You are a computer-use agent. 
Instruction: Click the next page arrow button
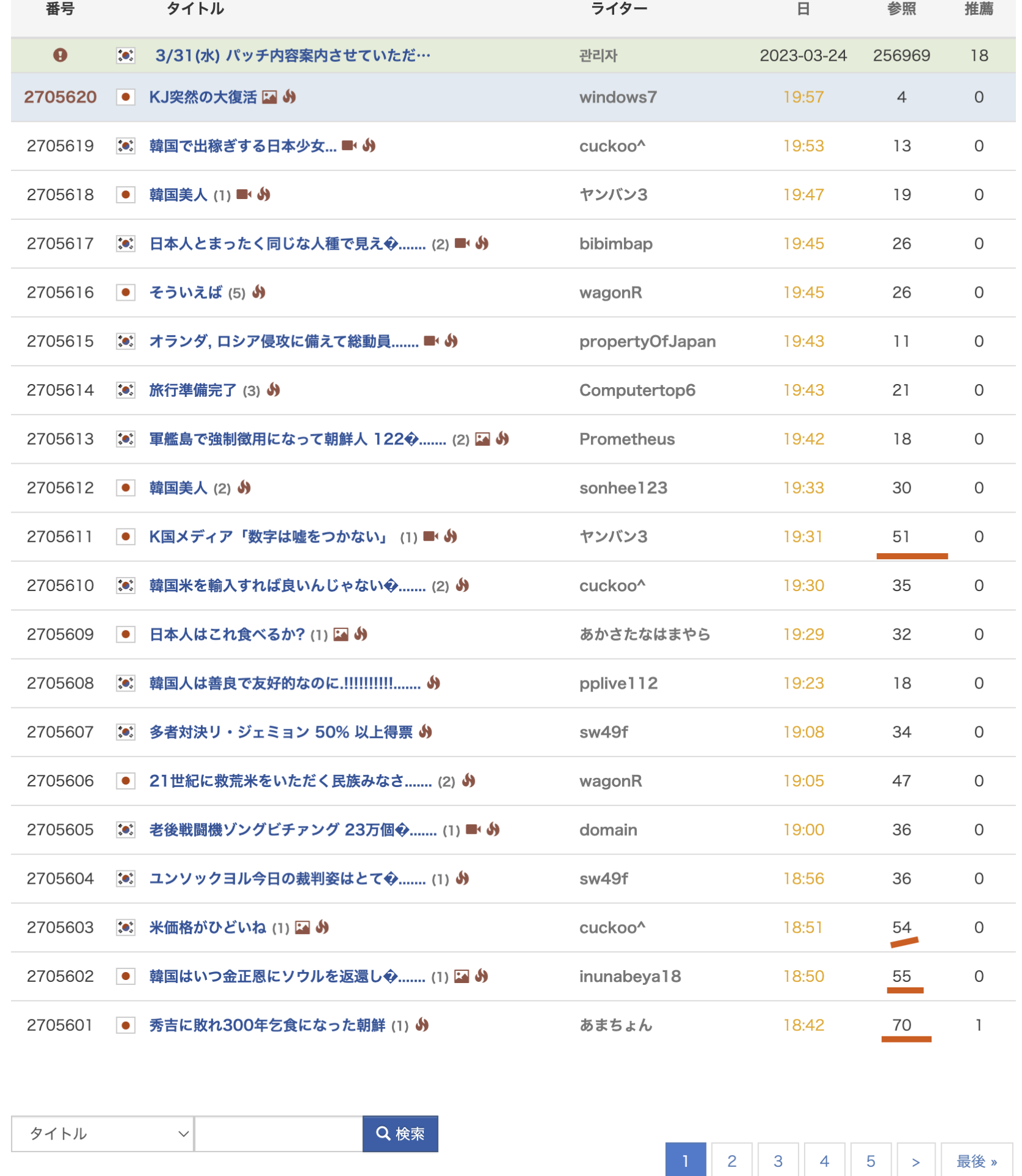(x=916, y=1161)
